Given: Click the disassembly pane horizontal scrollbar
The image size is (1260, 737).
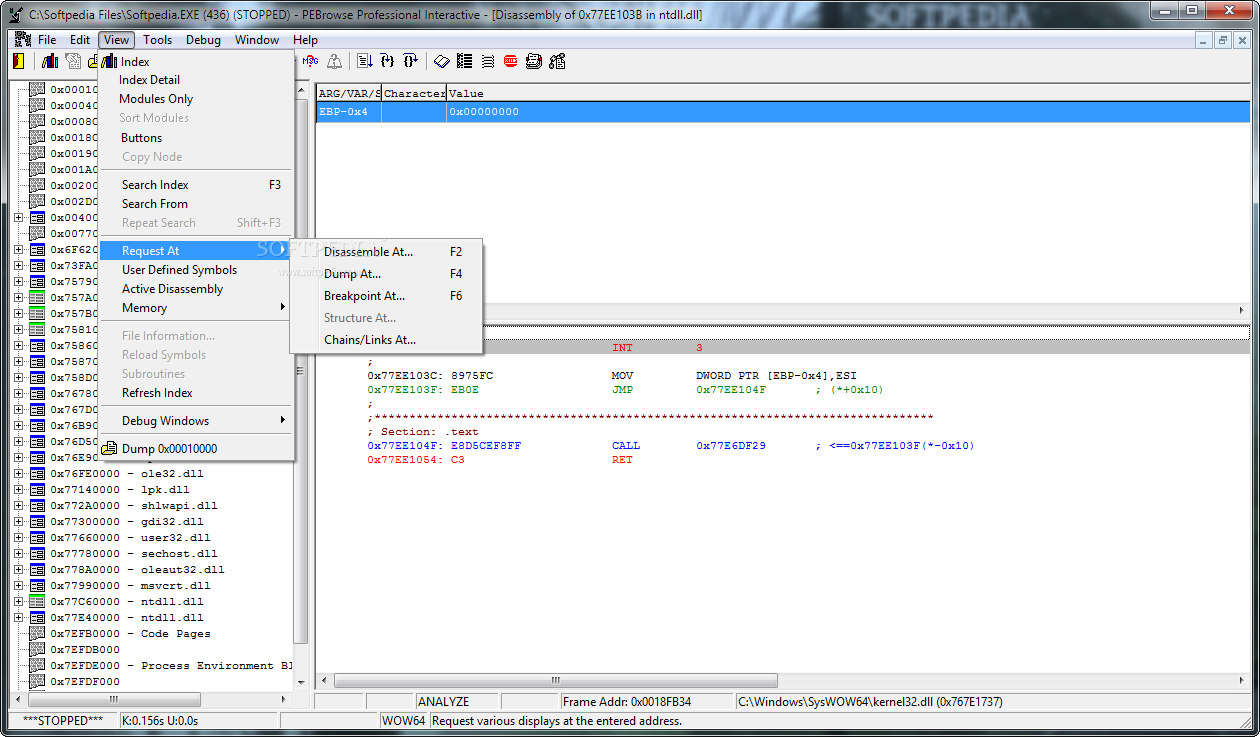Looking at the screenshot, I should (783, 680).
